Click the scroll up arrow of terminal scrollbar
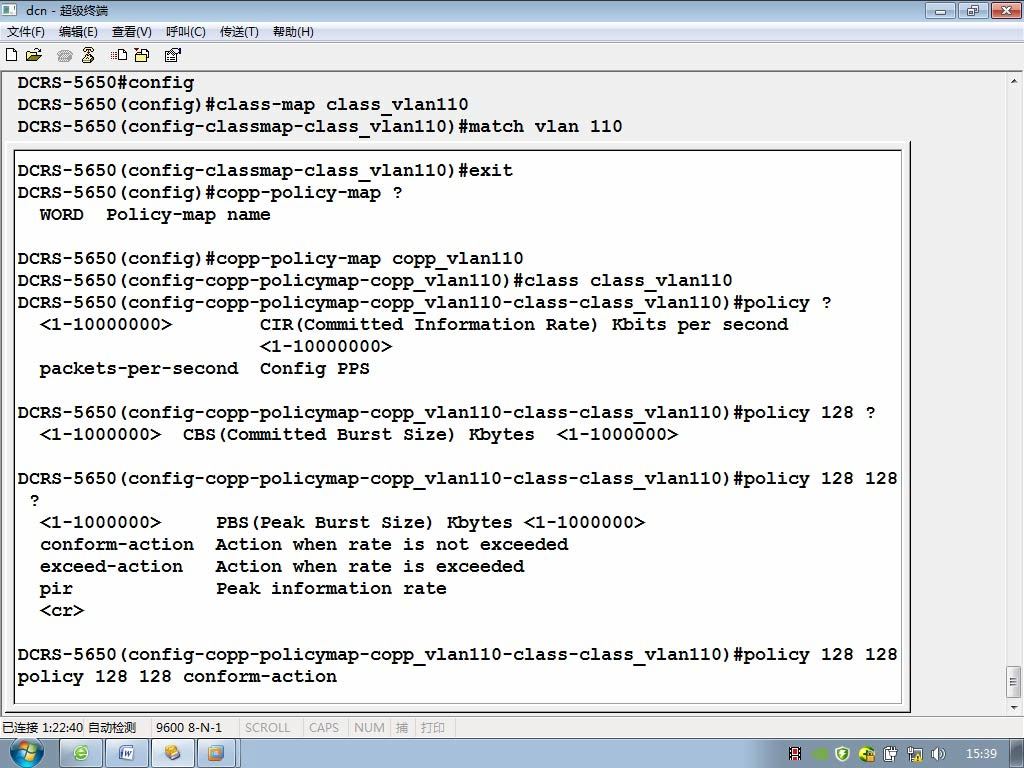The image size is (1024, 768). click(1014, 82)
